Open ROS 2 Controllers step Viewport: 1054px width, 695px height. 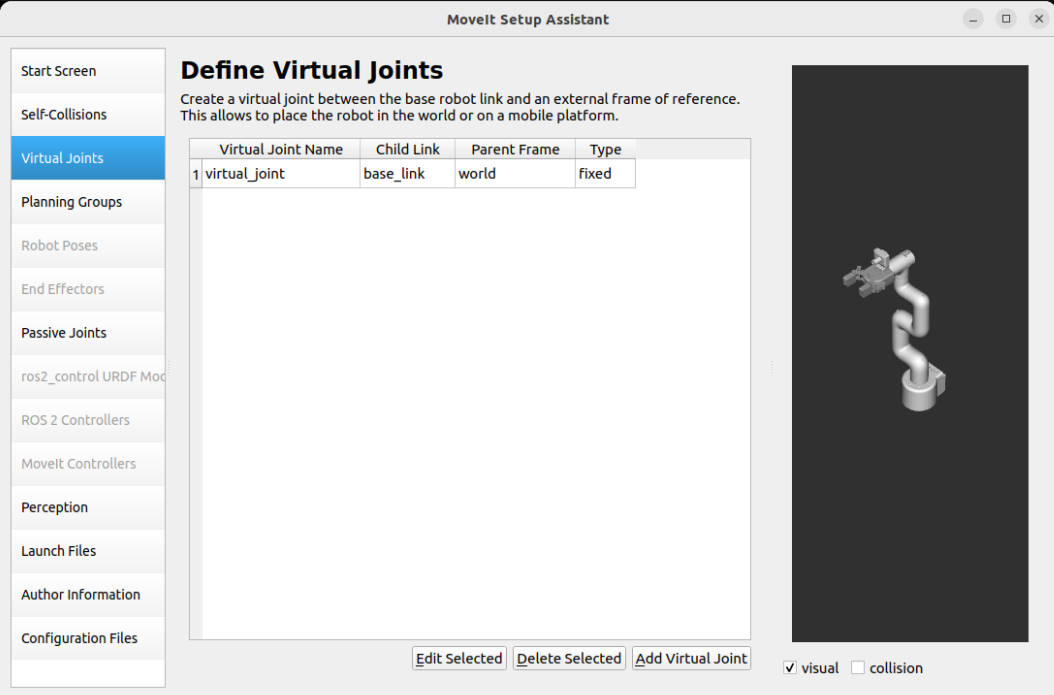[88, 420]
